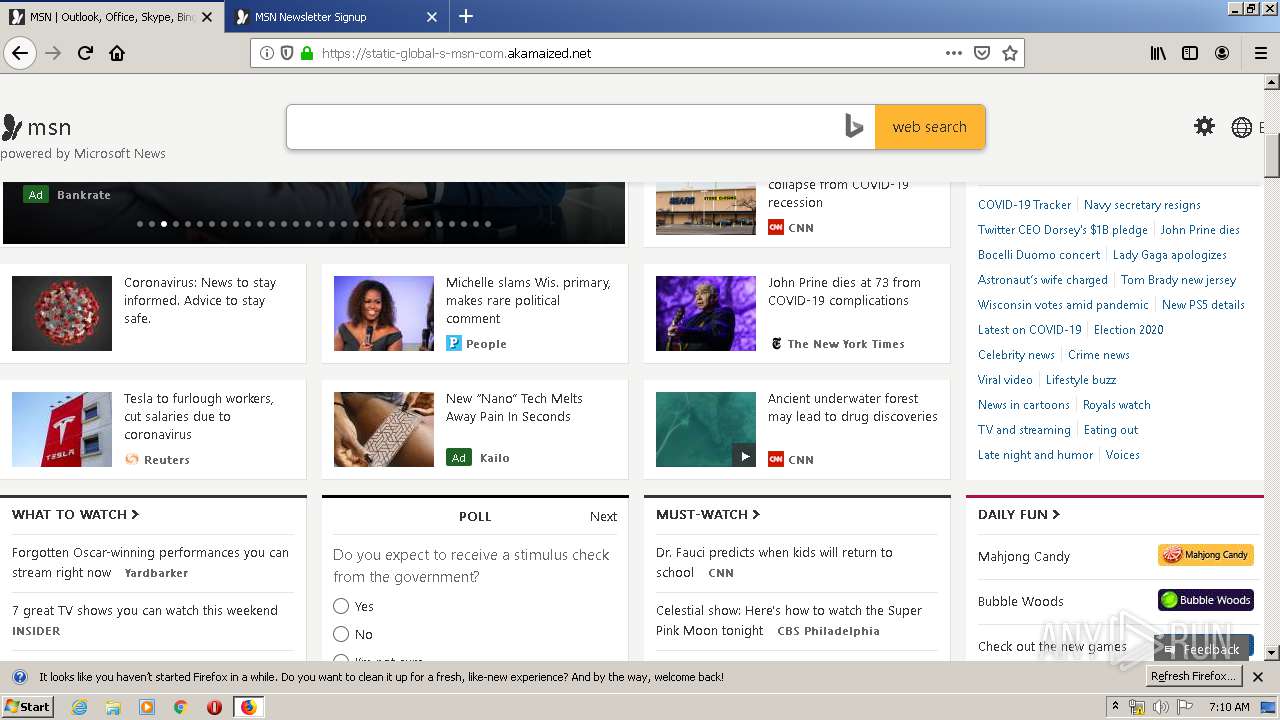
Task: Open the Feedback button
Action: pos(1203,649)
